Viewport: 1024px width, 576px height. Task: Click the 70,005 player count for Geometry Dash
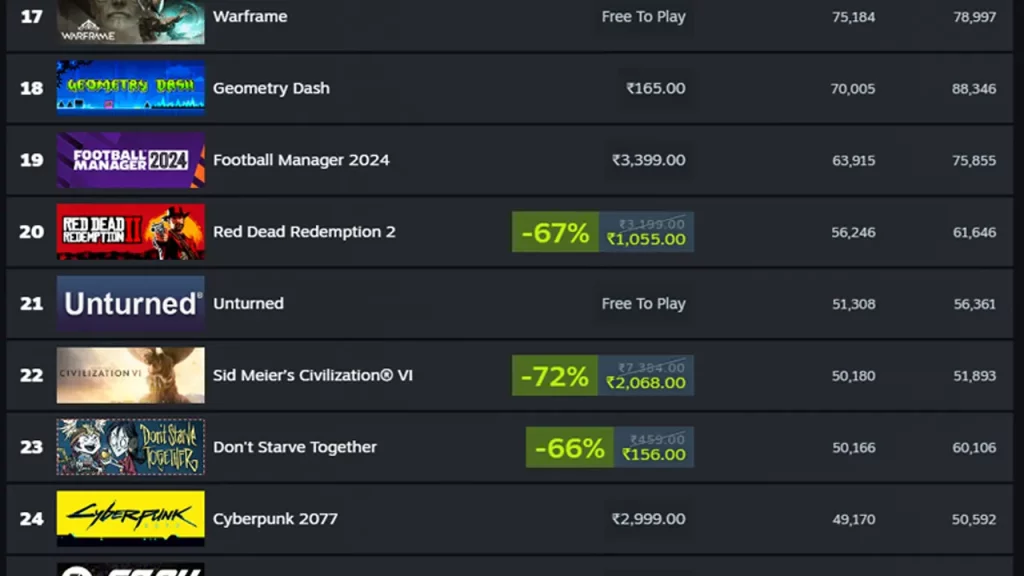(x=854, y=88)
